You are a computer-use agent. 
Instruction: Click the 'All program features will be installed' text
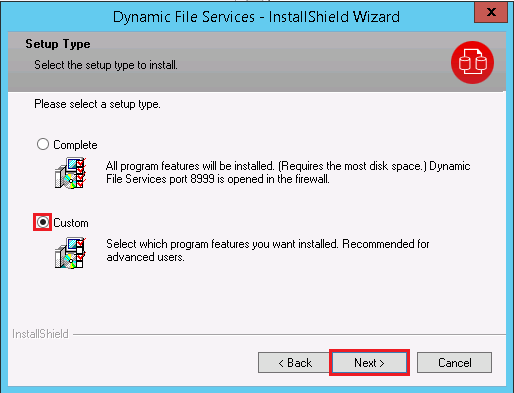coord(189,166)
